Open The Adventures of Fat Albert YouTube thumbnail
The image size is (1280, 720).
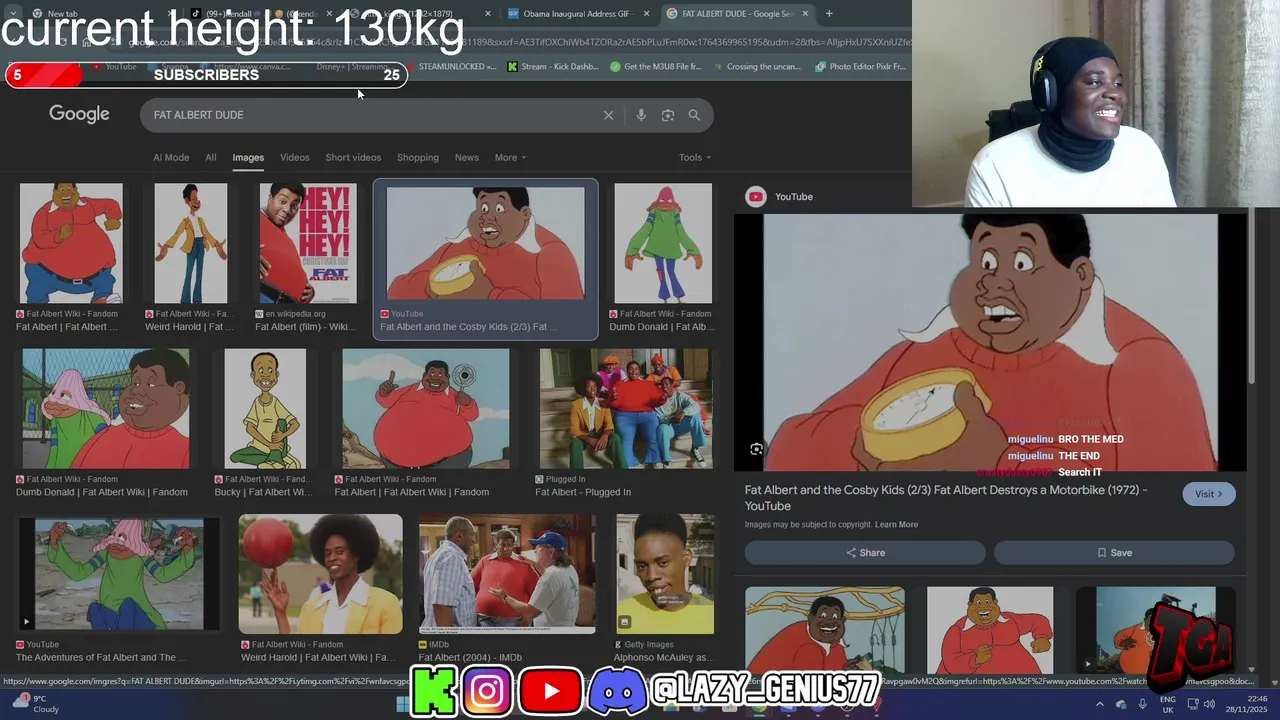(x=118, y=574)
